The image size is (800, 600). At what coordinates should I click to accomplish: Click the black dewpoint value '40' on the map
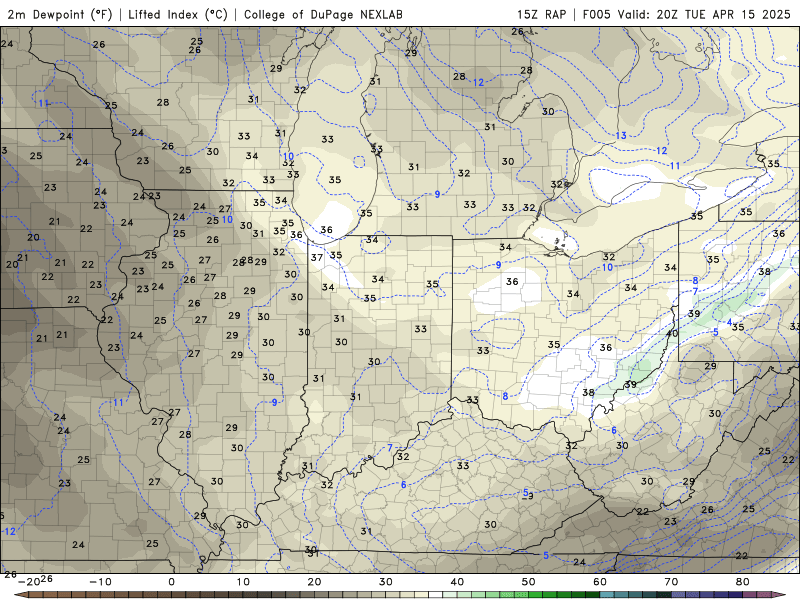[672, 333]
